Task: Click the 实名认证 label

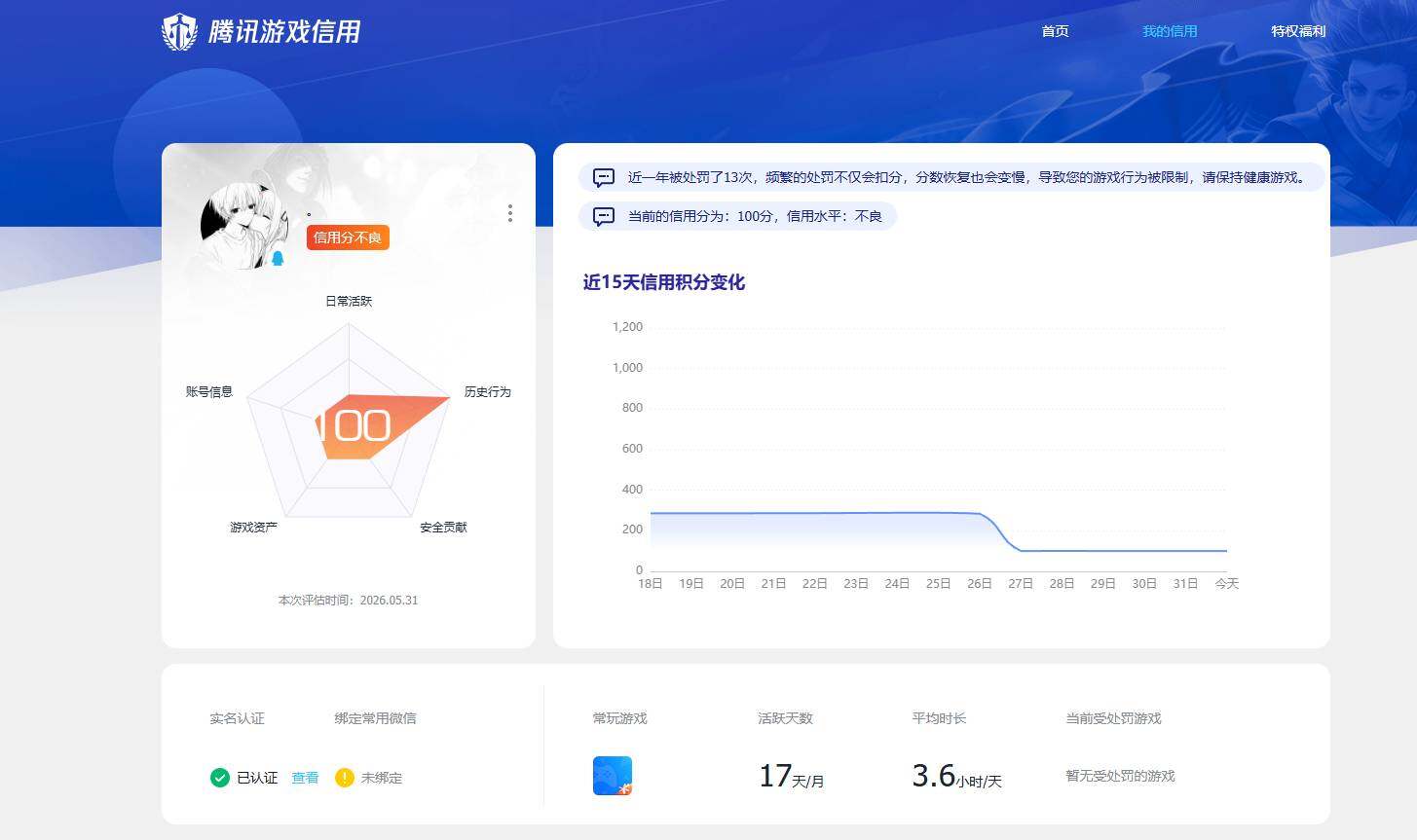Action: point(237,718)
